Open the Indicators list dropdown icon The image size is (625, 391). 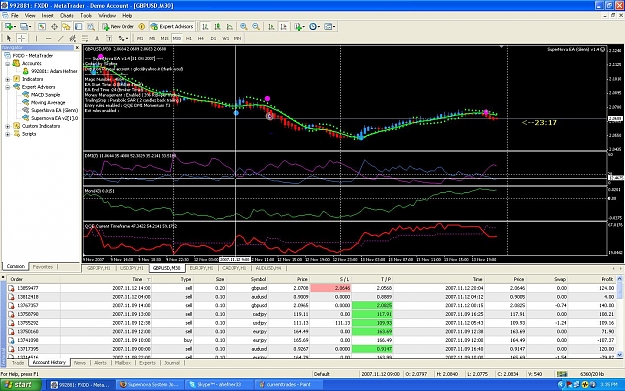299,27
